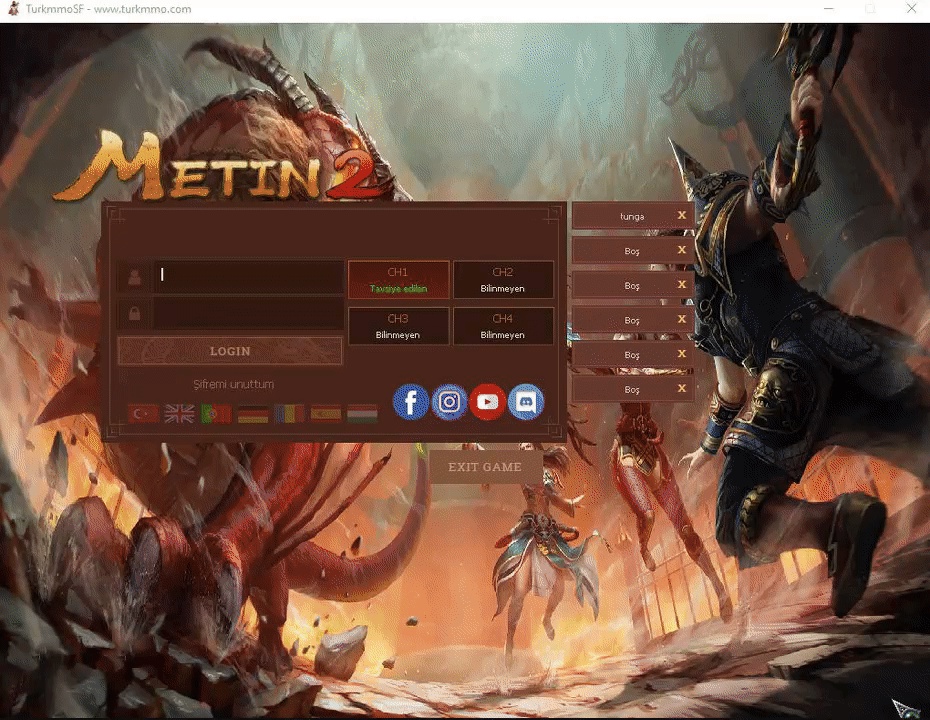Select channel CH4

tap(503, 326)
